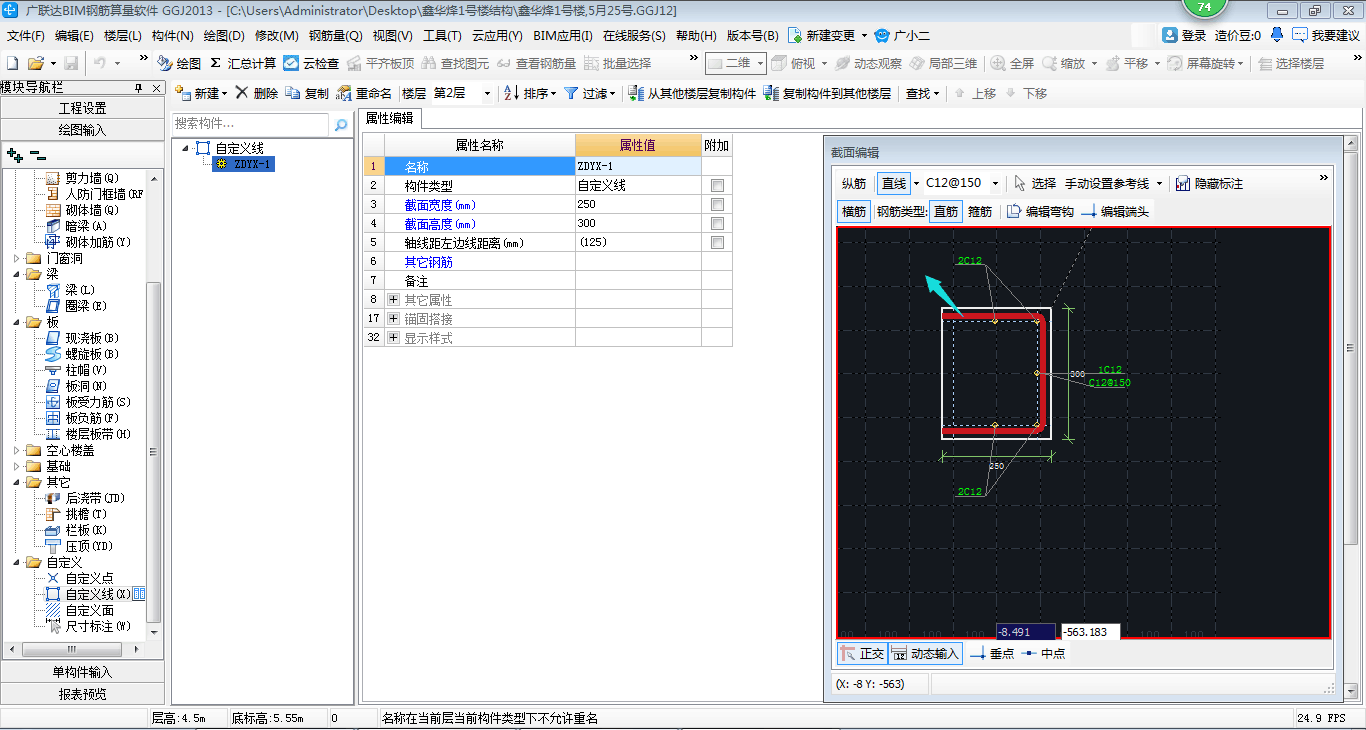
Task: Tick the 构件类型 附加 checkbox
Action: tap(717, 186)
